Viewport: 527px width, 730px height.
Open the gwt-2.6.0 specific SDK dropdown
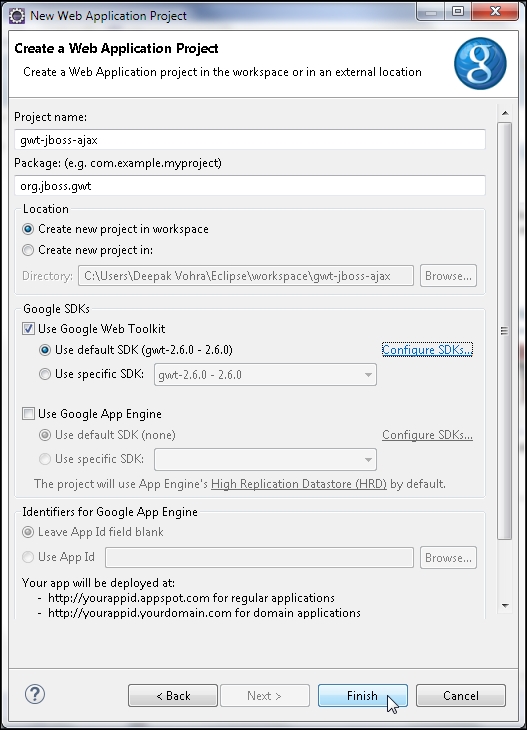pos(265,375)
